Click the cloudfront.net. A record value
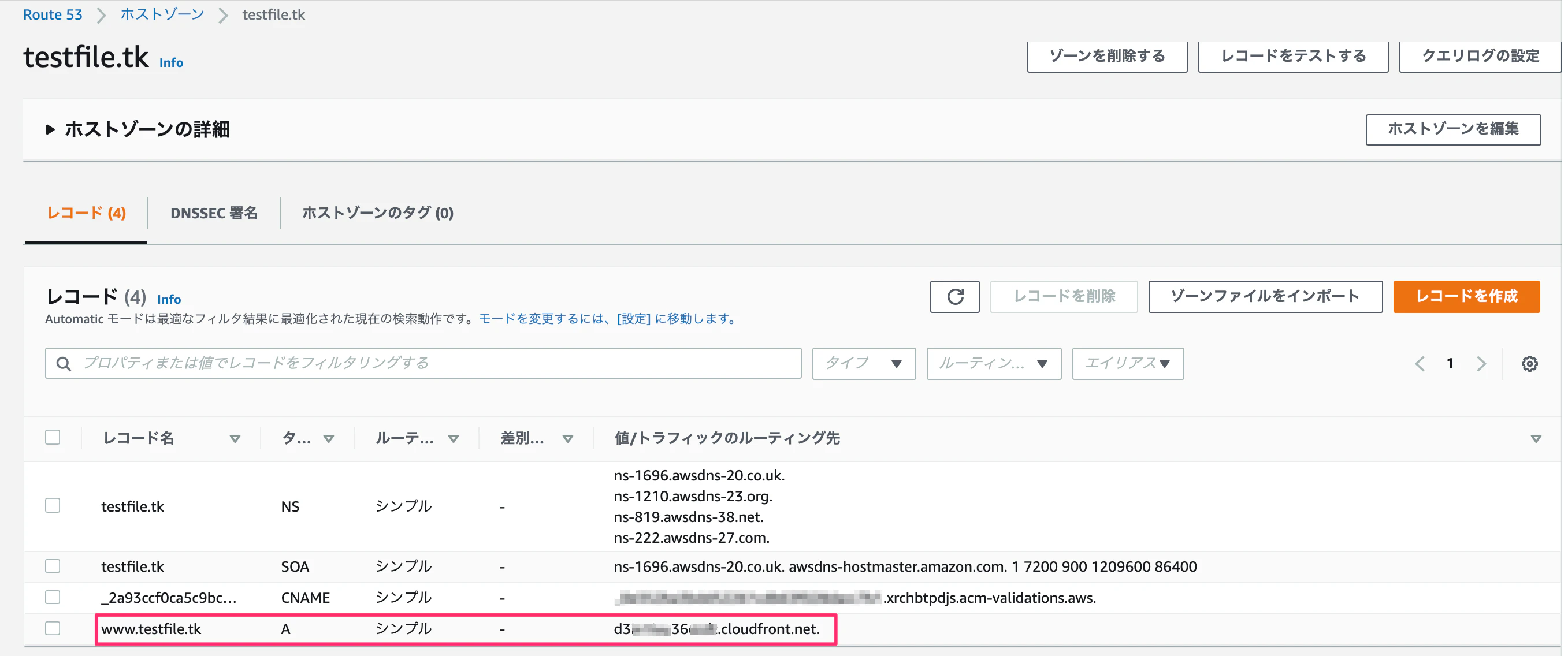The height and width of the screenshot is (656, 1568). [x=716, y=629]
